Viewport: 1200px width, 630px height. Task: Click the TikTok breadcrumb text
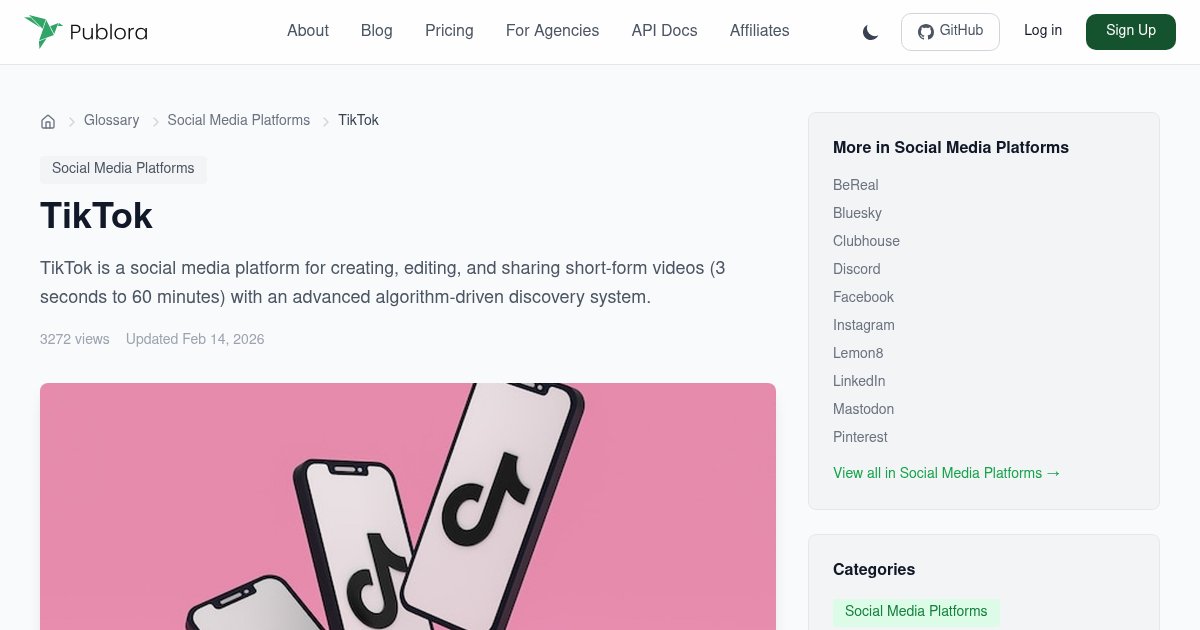[x=358, y=120]
